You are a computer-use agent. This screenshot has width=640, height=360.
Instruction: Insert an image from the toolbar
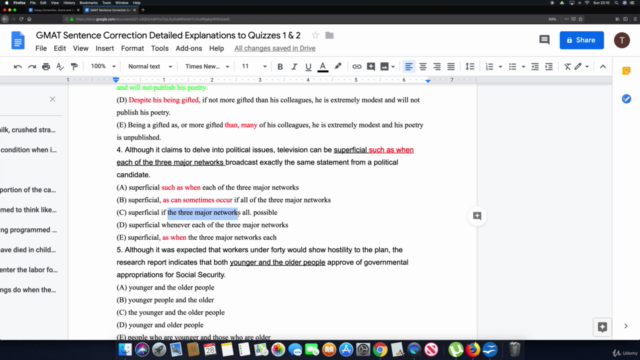384,67
